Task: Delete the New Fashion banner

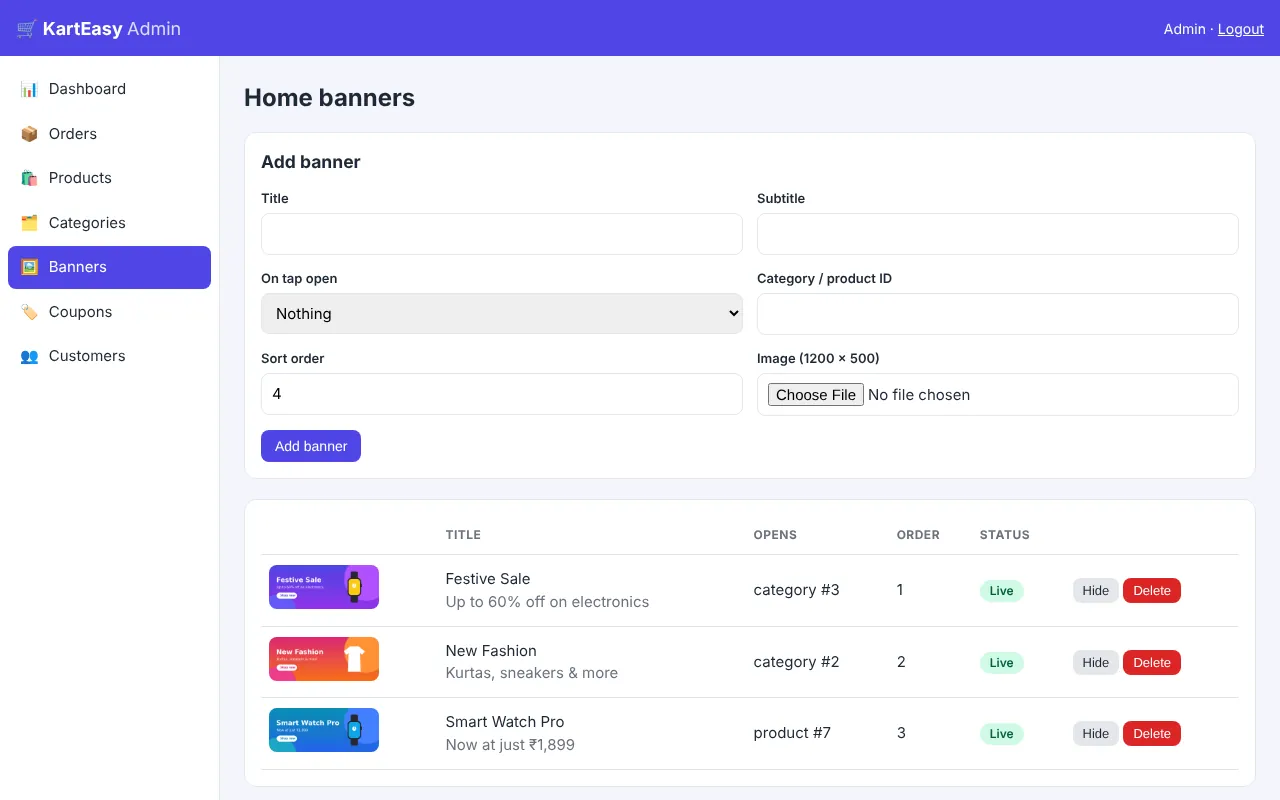Action: [1152, 662]
